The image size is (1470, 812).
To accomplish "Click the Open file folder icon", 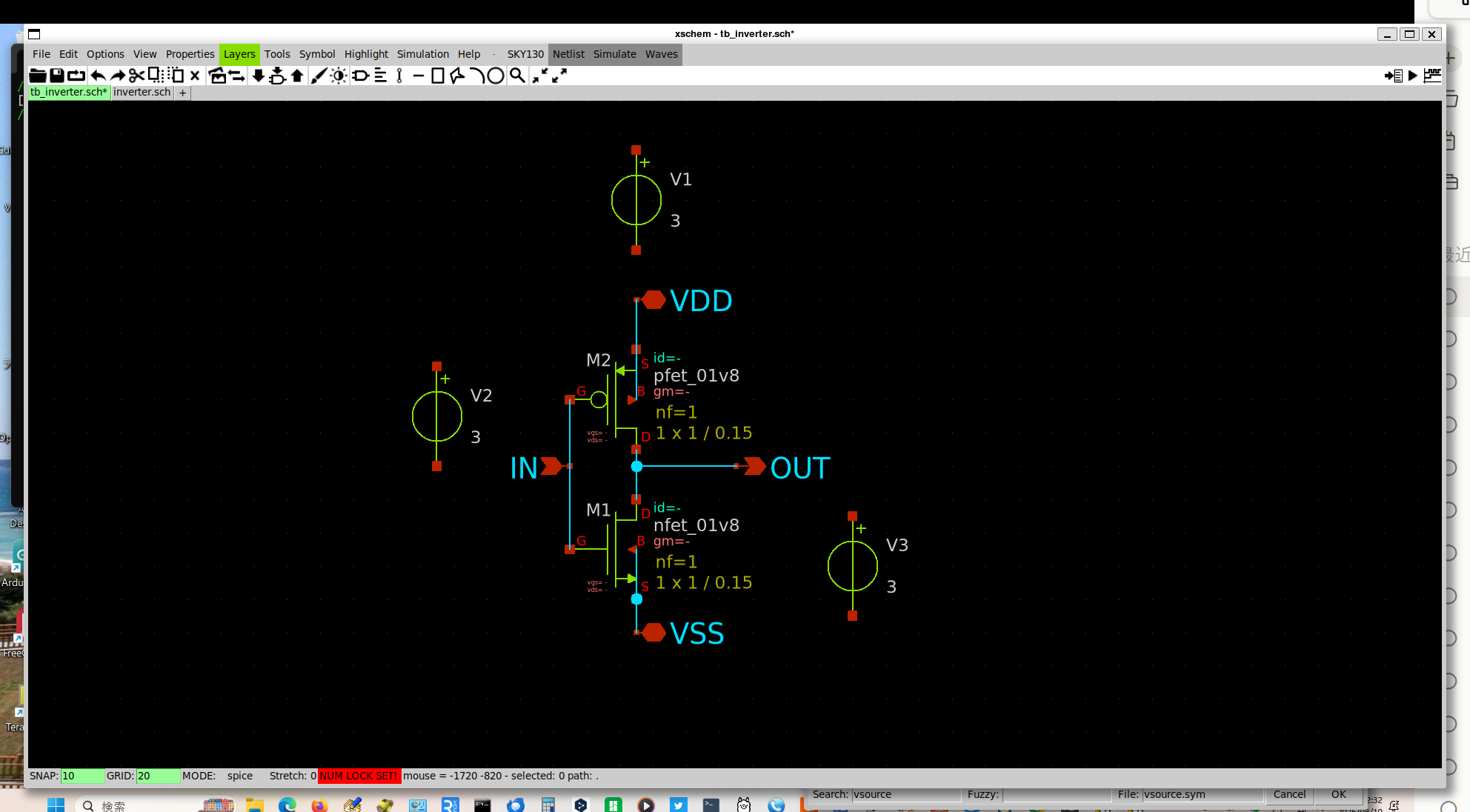I will [38, 76].
